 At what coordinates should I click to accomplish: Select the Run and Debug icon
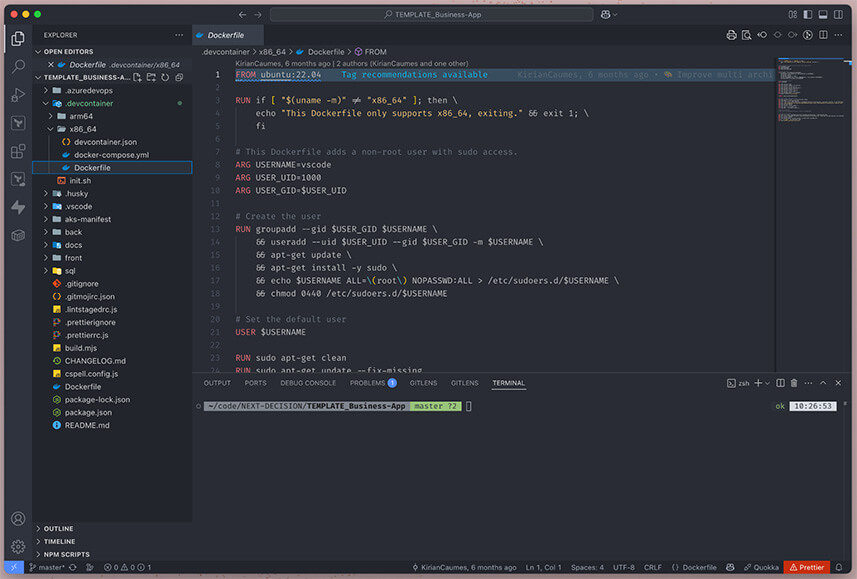16,96
